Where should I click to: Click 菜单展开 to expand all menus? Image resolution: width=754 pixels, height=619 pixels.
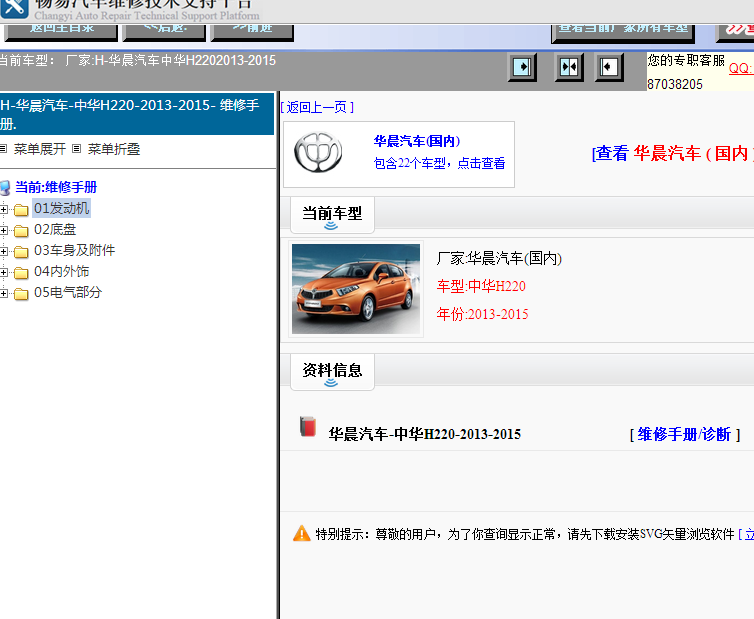point(40,149)
